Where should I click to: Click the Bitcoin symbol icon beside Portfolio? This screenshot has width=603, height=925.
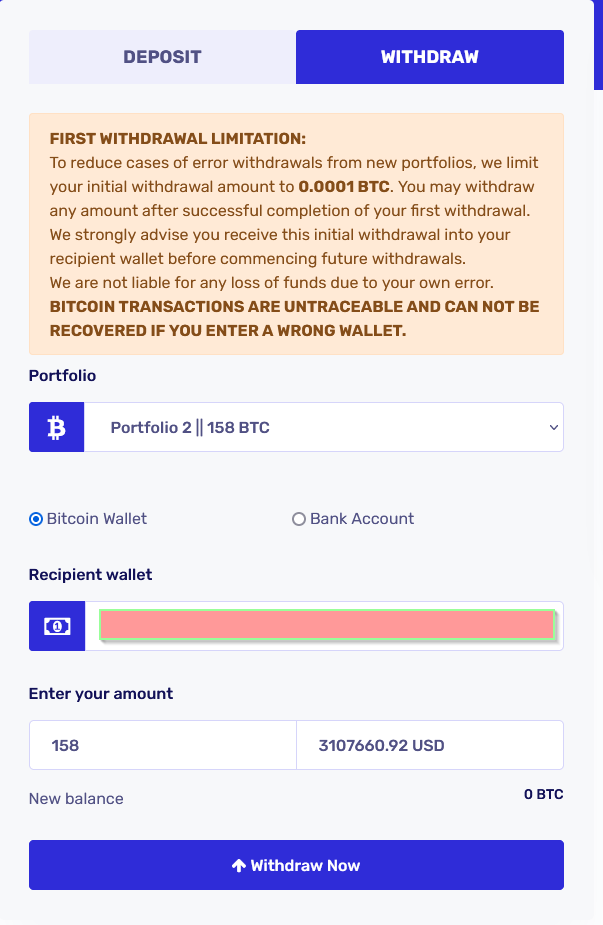tap(57, 427)
